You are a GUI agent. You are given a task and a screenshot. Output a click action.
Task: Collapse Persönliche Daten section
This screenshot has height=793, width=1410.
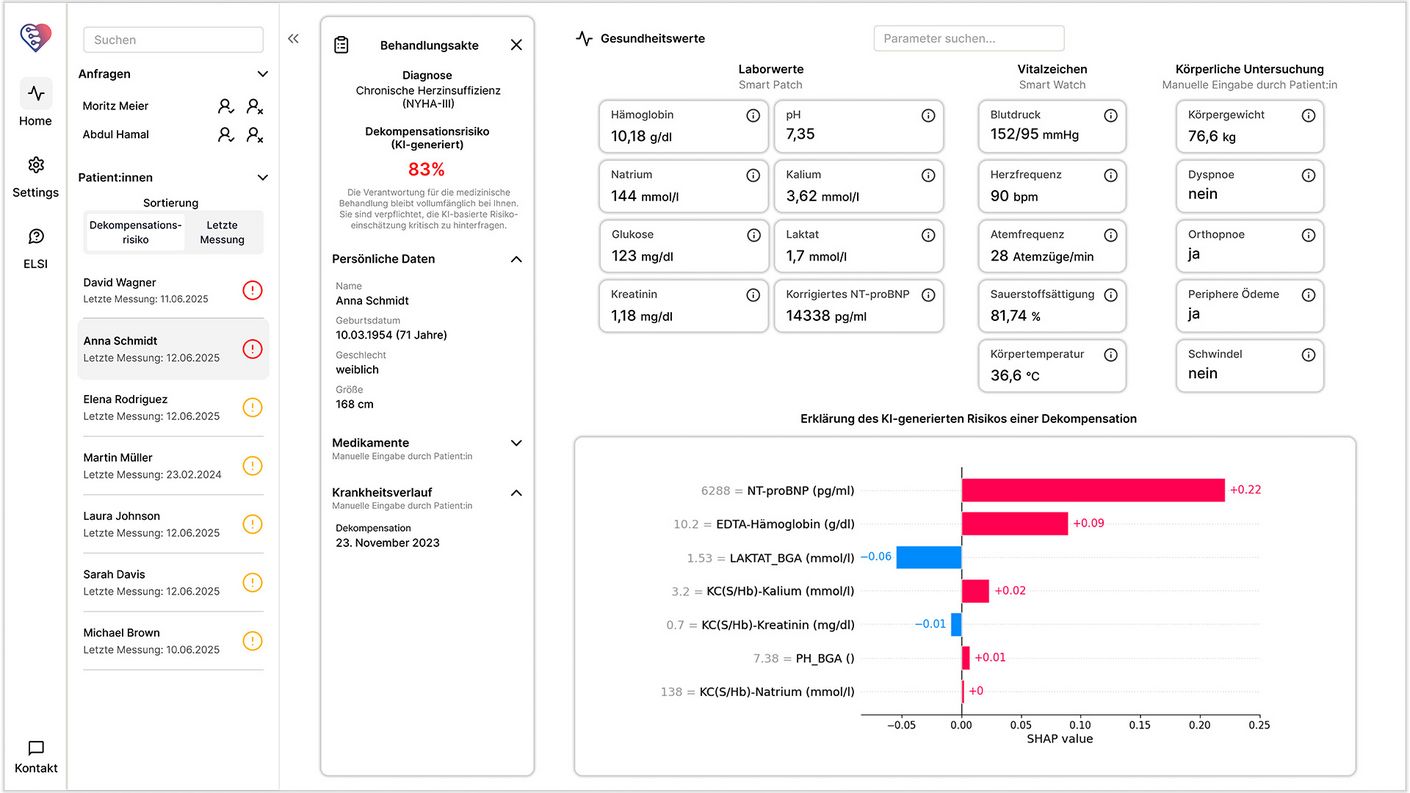point(516,259)
